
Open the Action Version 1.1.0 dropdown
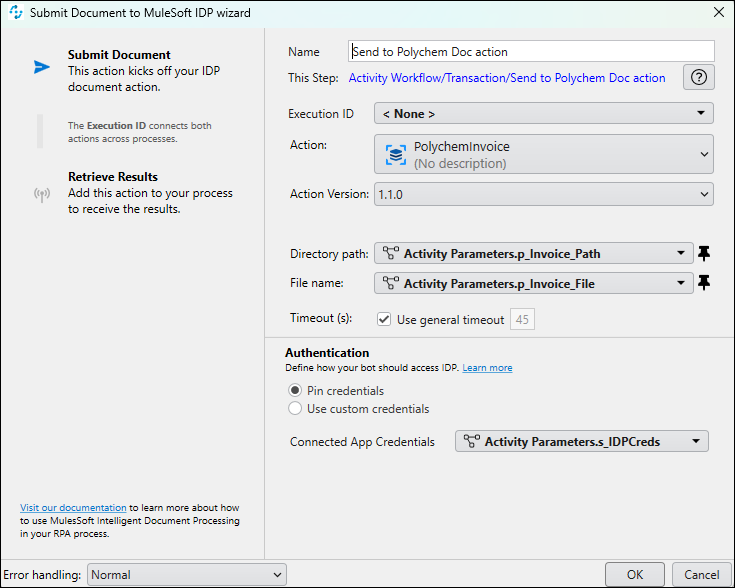coord(544,194)
